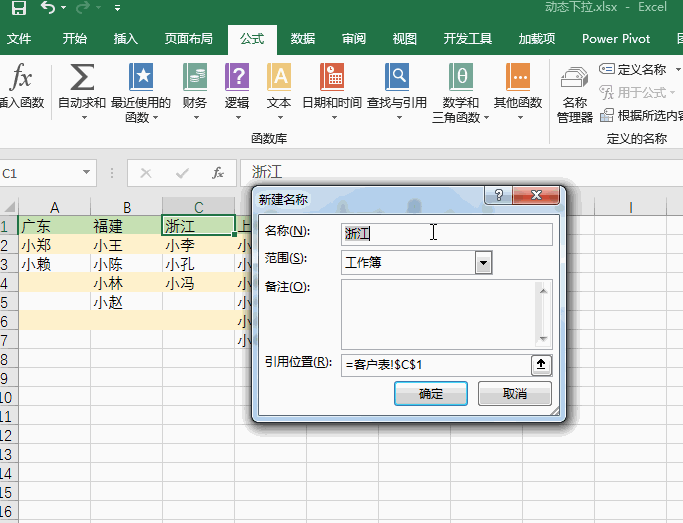
Task: Open Date and Time (日期和时间) functions
Action: 332,78
